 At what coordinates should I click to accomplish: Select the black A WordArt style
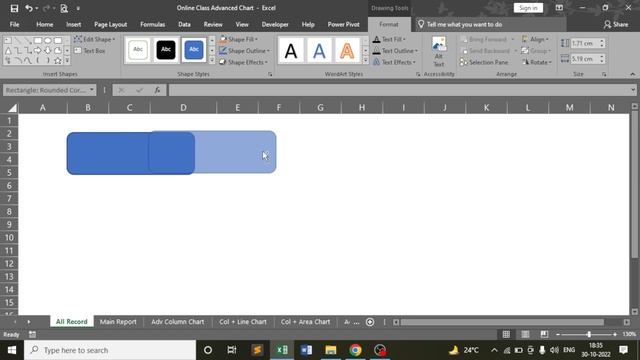click(x=291, y=51)
